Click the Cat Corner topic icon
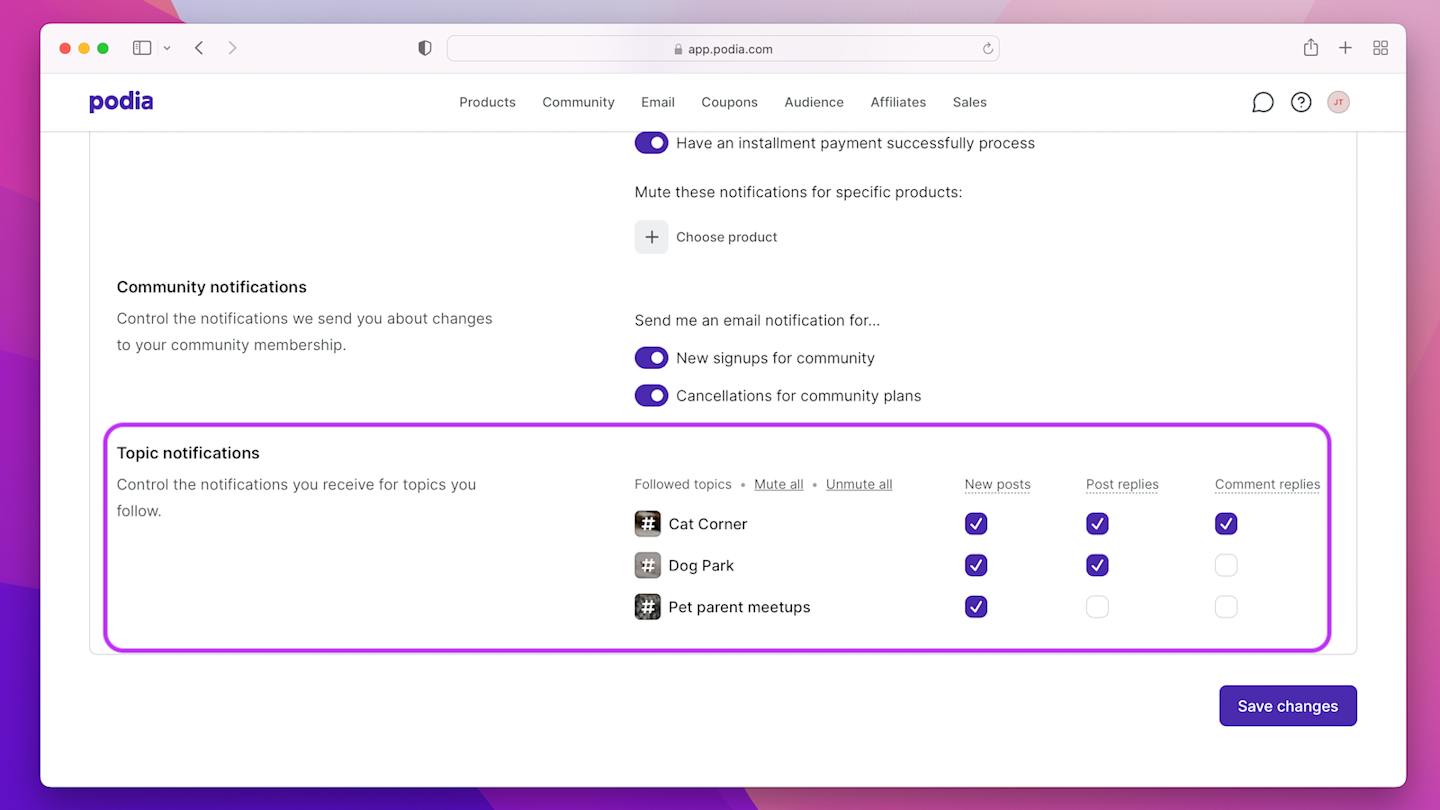This screenshot has width=1440, height=810. click(x=648, y=524)
